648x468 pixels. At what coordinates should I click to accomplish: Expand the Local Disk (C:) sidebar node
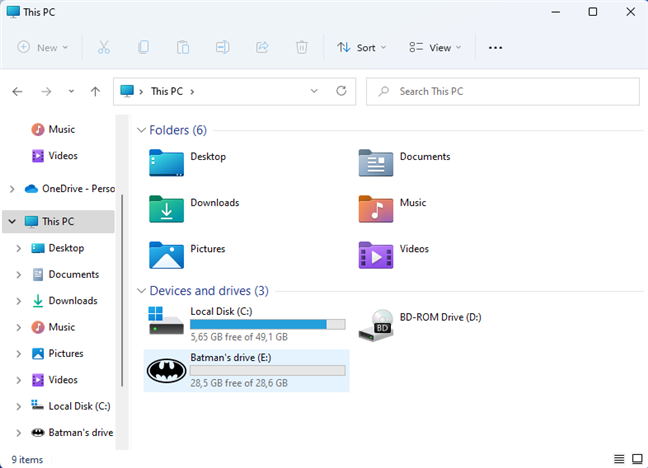[x=19, y=406]
